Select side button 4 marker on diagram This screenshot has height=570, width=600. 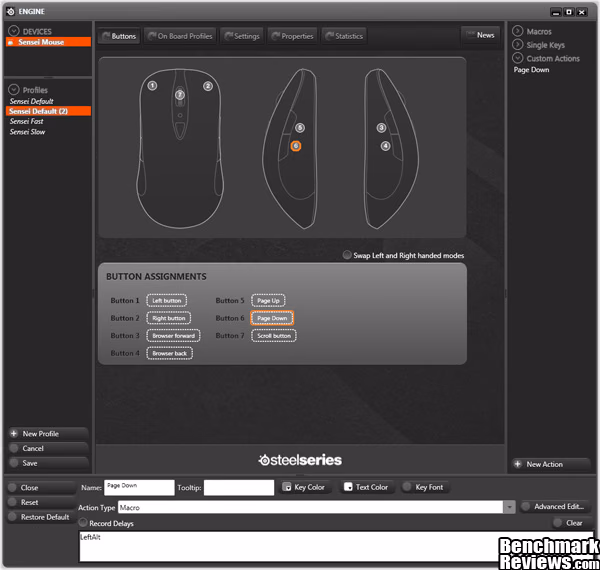385,146
